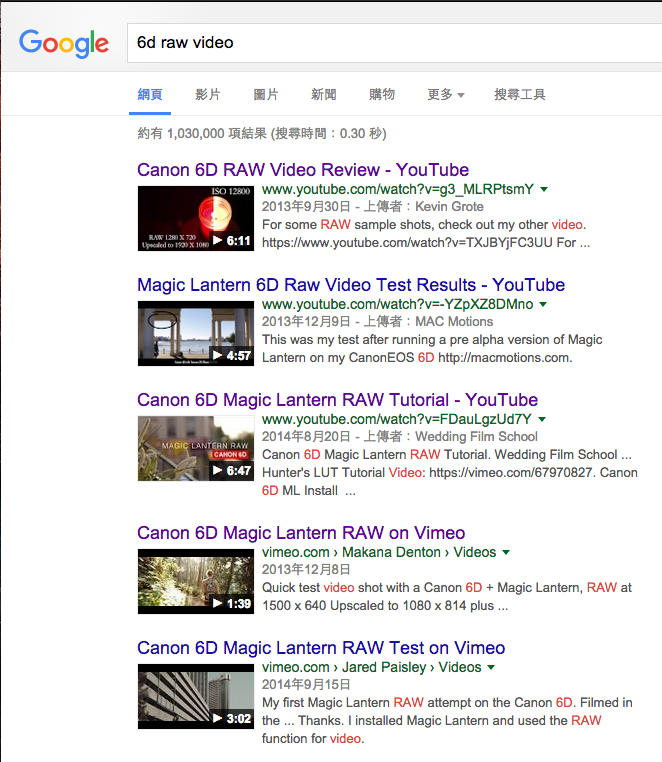Open 'Magic Lantern 6D Raw Video Test Results' link
Image resolution: width=662 pixels, height=762 pixels.
[x=351, y=285]
